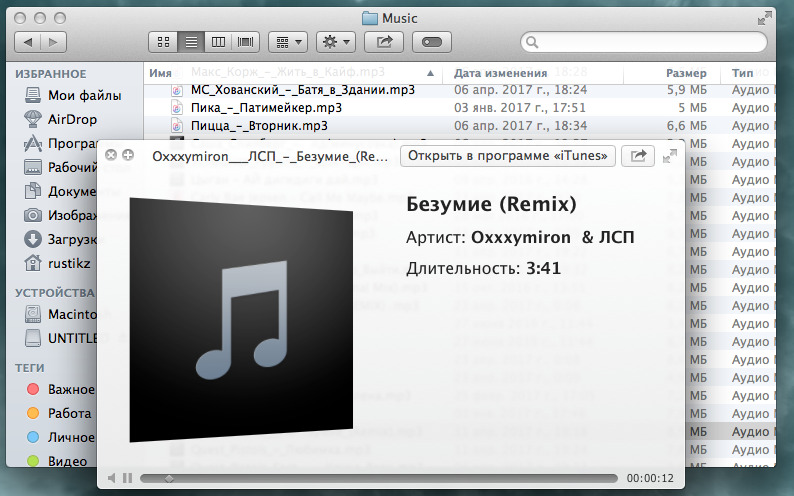Click share button in Quick Look

point(638,156)
